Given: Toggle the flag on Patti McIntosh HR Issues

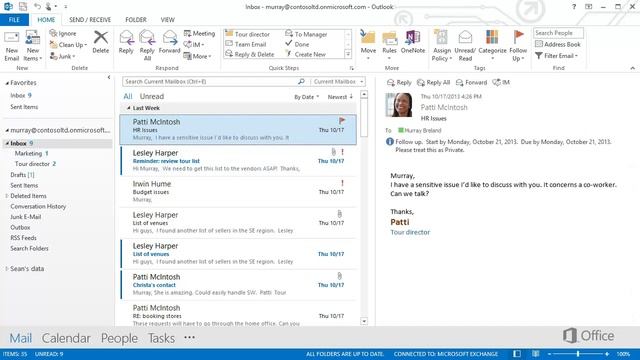Looking at the screenshot, I should click(342, 120).
